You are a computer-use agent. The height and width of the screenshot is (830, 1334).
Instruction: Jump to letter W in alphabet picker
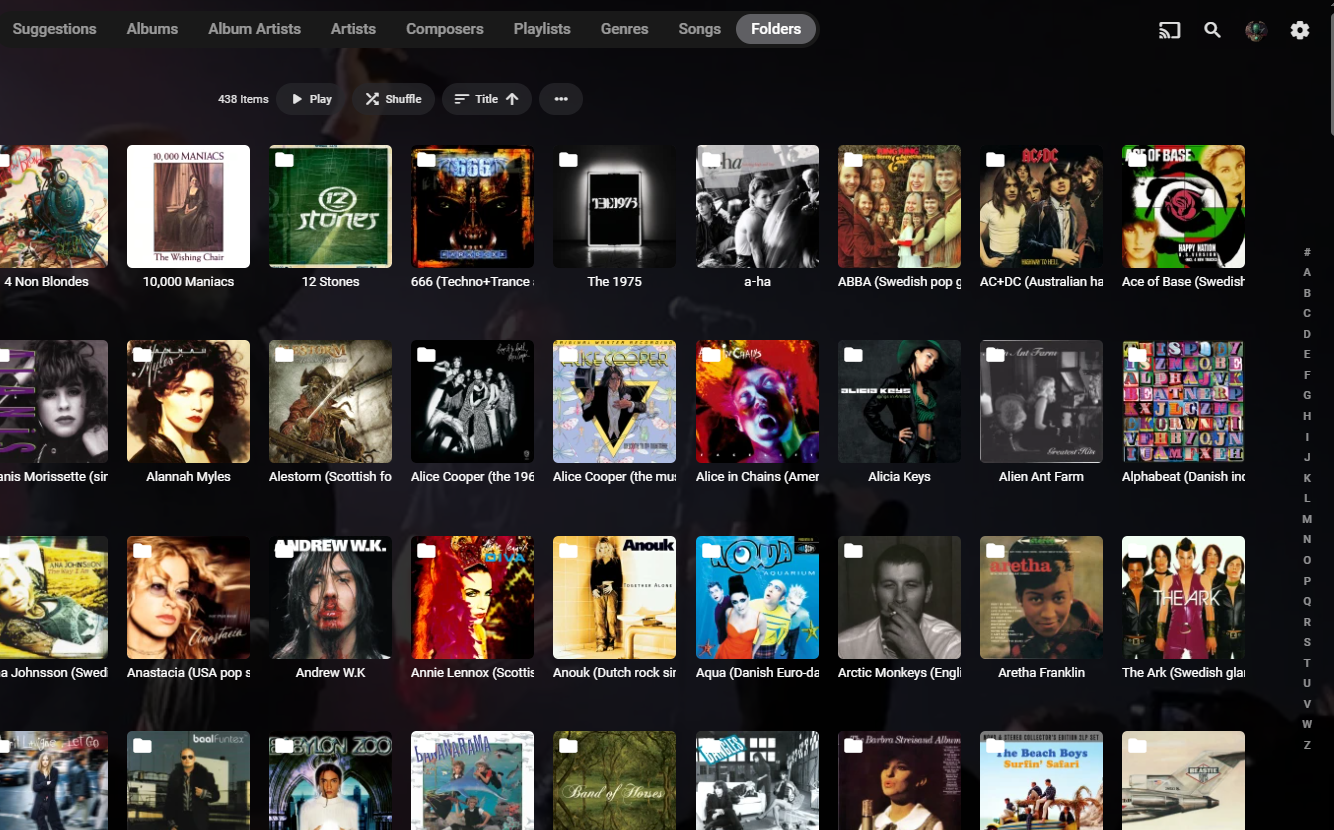coord(1307,724)
